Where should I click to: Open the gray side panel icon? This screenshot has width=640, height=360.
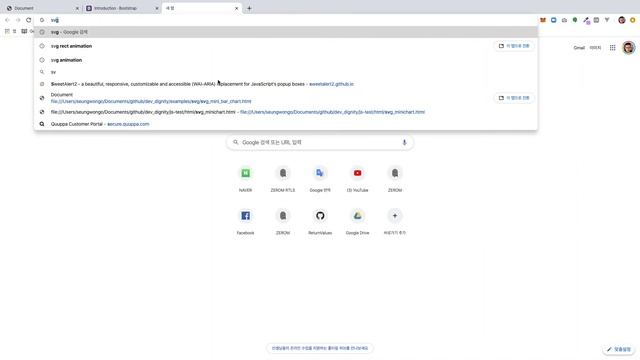pos(596,20)
